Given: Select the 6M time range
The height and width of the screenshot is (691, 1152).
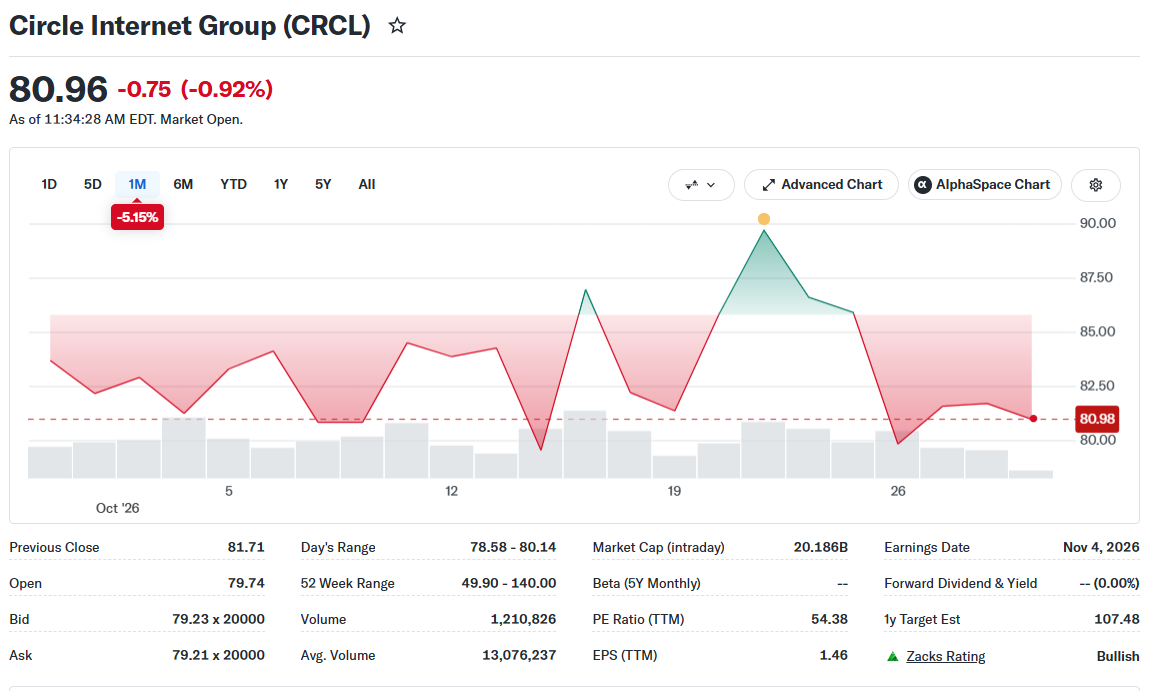Looking at the screenshot, I should point(183,184).
